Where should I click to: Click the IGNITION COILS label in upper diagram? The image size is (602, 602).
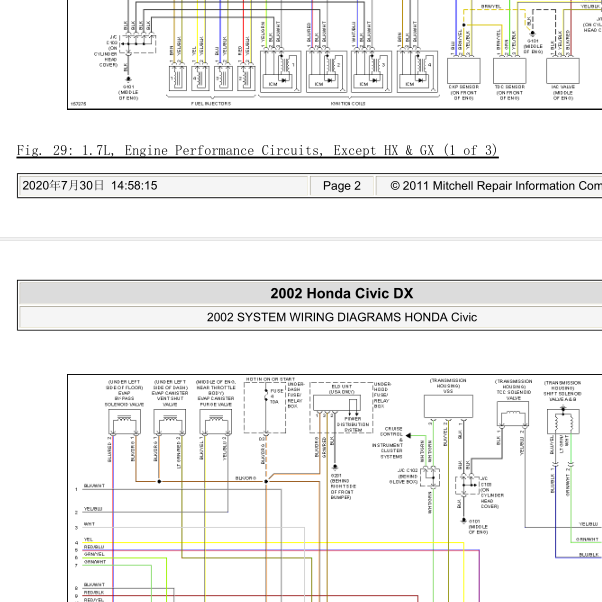(x=348, y=104)
